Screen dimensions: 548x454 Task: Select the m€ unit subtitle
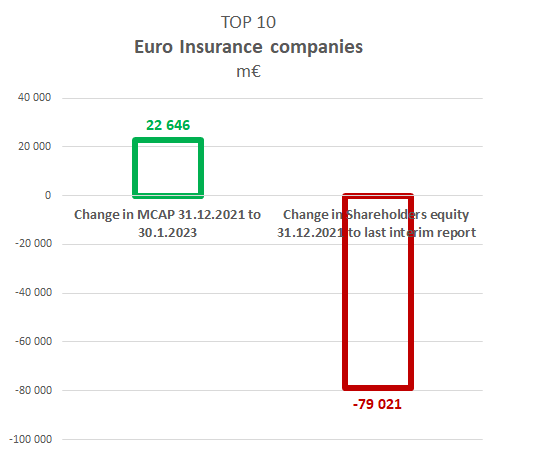click(x=248, y=71)
